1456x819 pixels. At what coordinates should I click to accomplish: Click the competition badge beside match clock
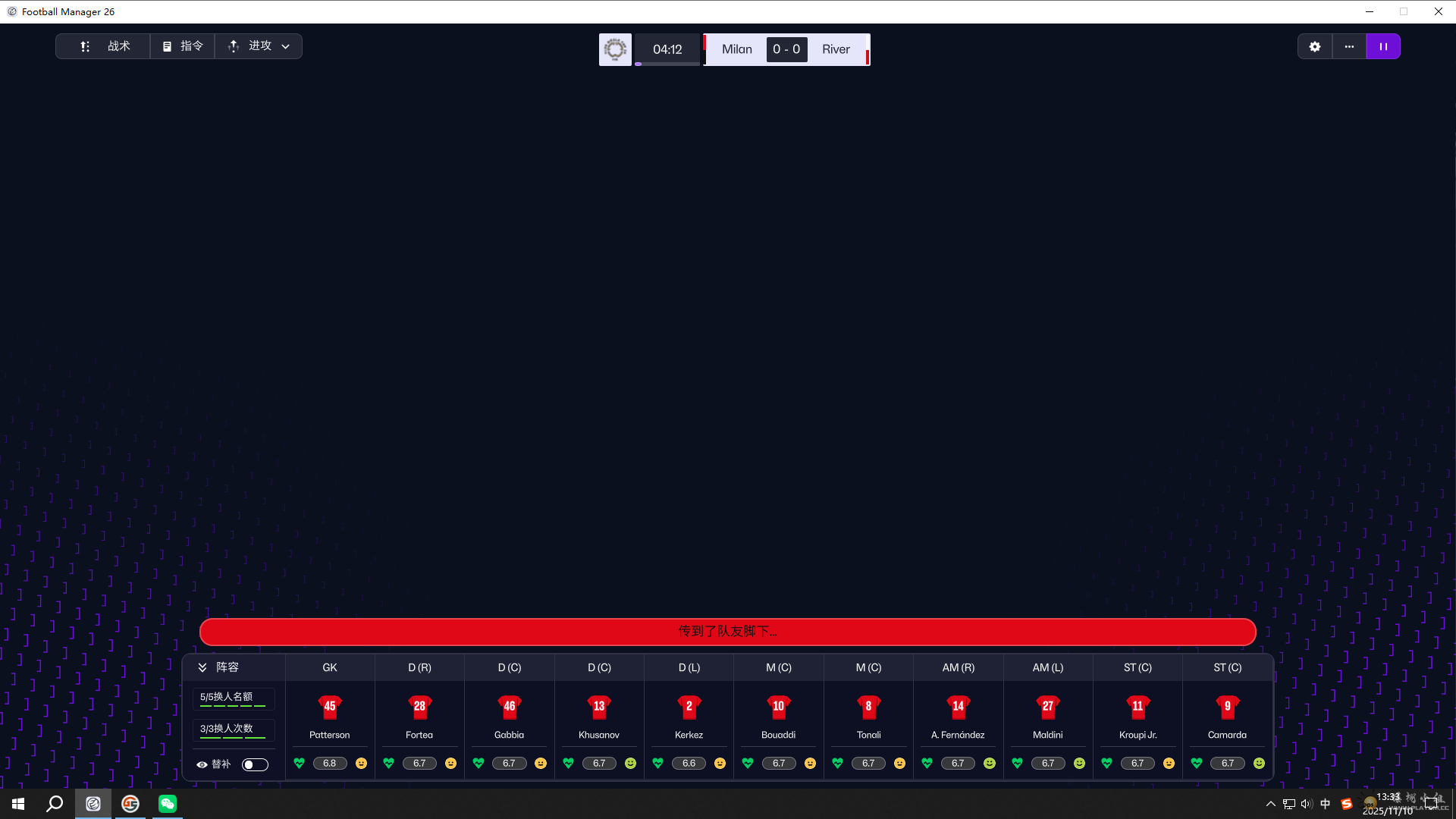615,49
